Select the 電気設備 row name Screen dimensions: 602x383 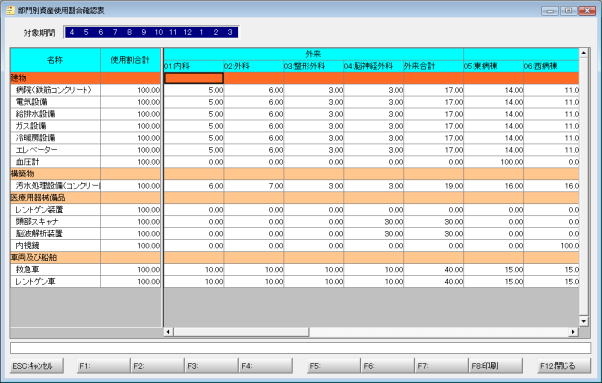[x=55, y=102]
